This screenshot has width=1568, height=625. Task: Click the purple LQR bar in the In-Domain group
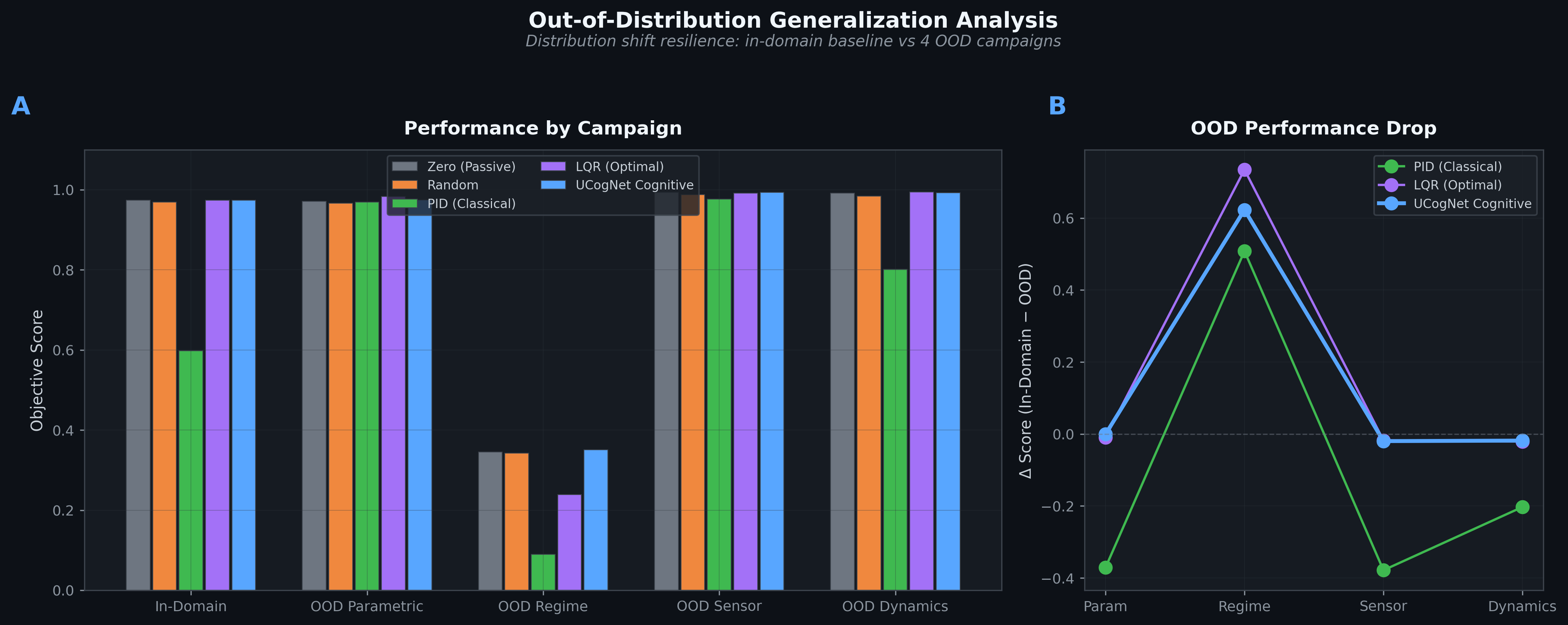click(217, 396)
